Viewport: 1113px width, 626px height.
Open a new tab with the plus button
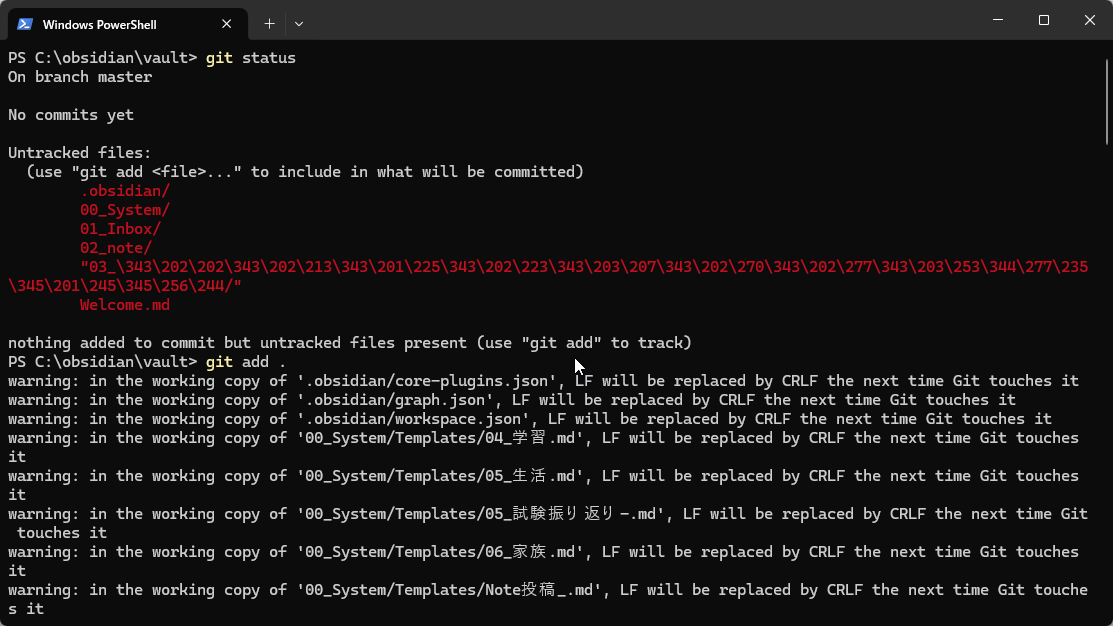point(269,23)
